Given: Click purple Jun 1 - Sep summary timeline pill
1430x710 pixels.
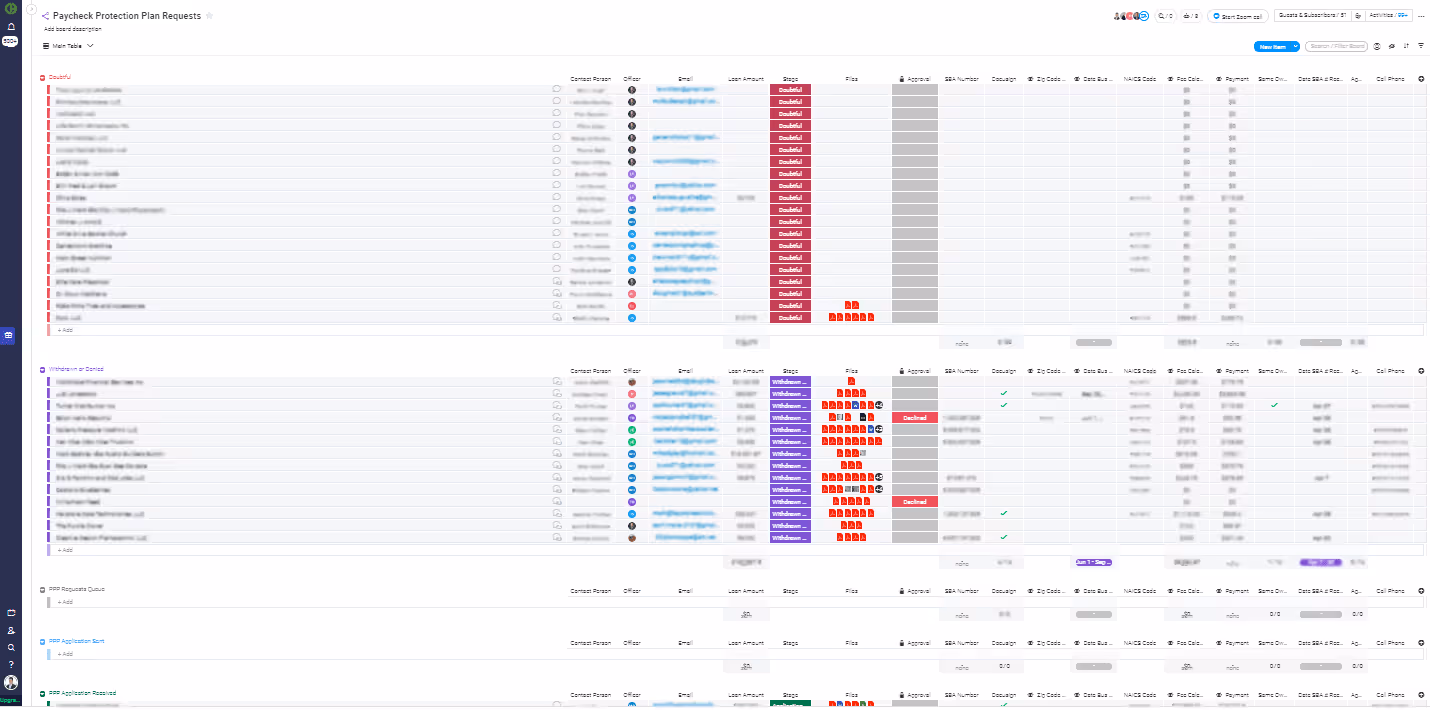Looking at the screenshot, I should [x=1093, y=562].
